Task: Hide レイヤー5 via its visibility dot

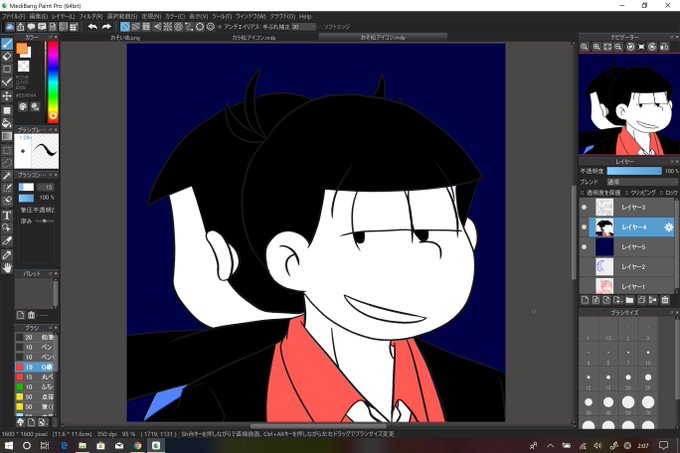Action: 584,247
